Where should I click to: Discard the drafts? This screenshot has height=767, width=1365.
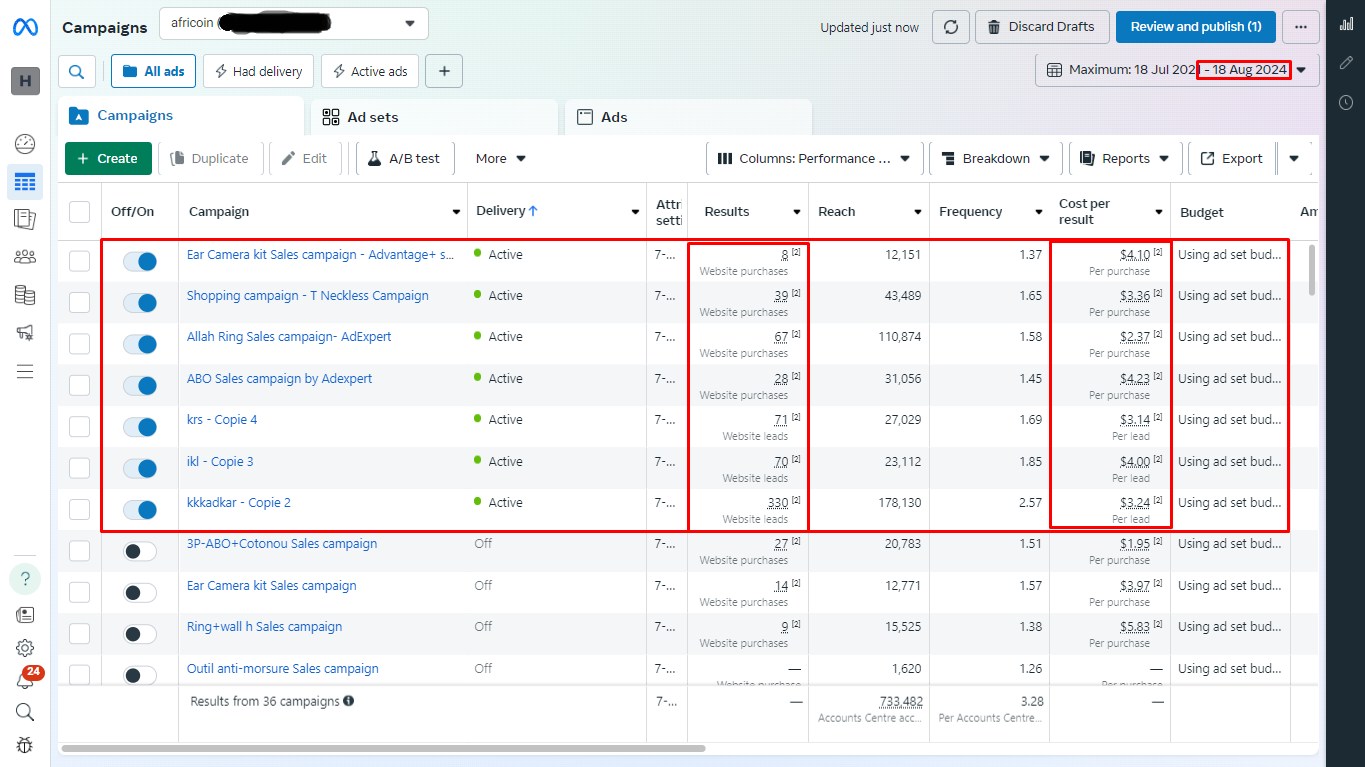point(1042,27)
